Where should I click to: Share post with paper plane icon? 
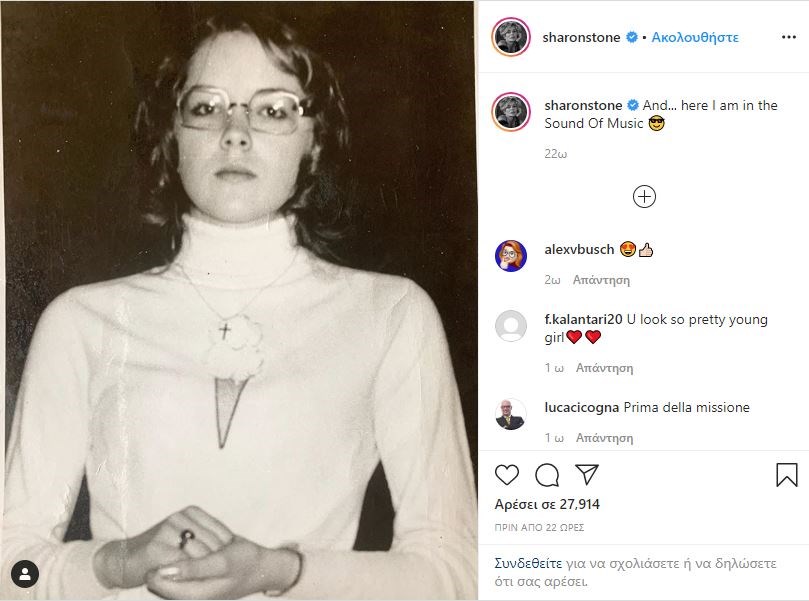tap(587, 475)
